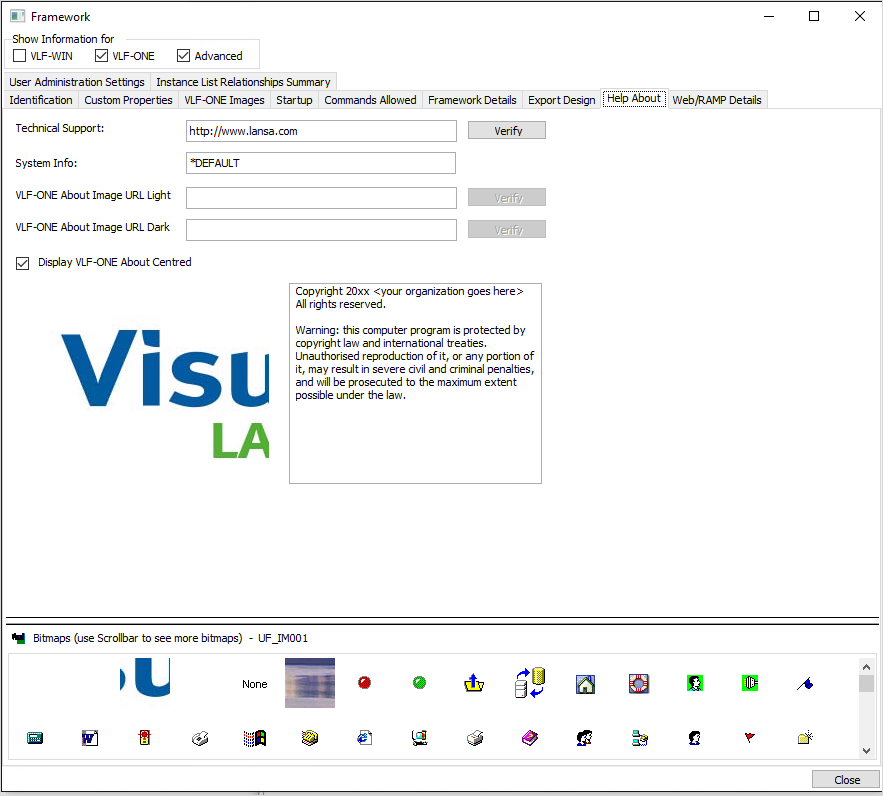Verify the Technical Support URL

click(507, 131)
